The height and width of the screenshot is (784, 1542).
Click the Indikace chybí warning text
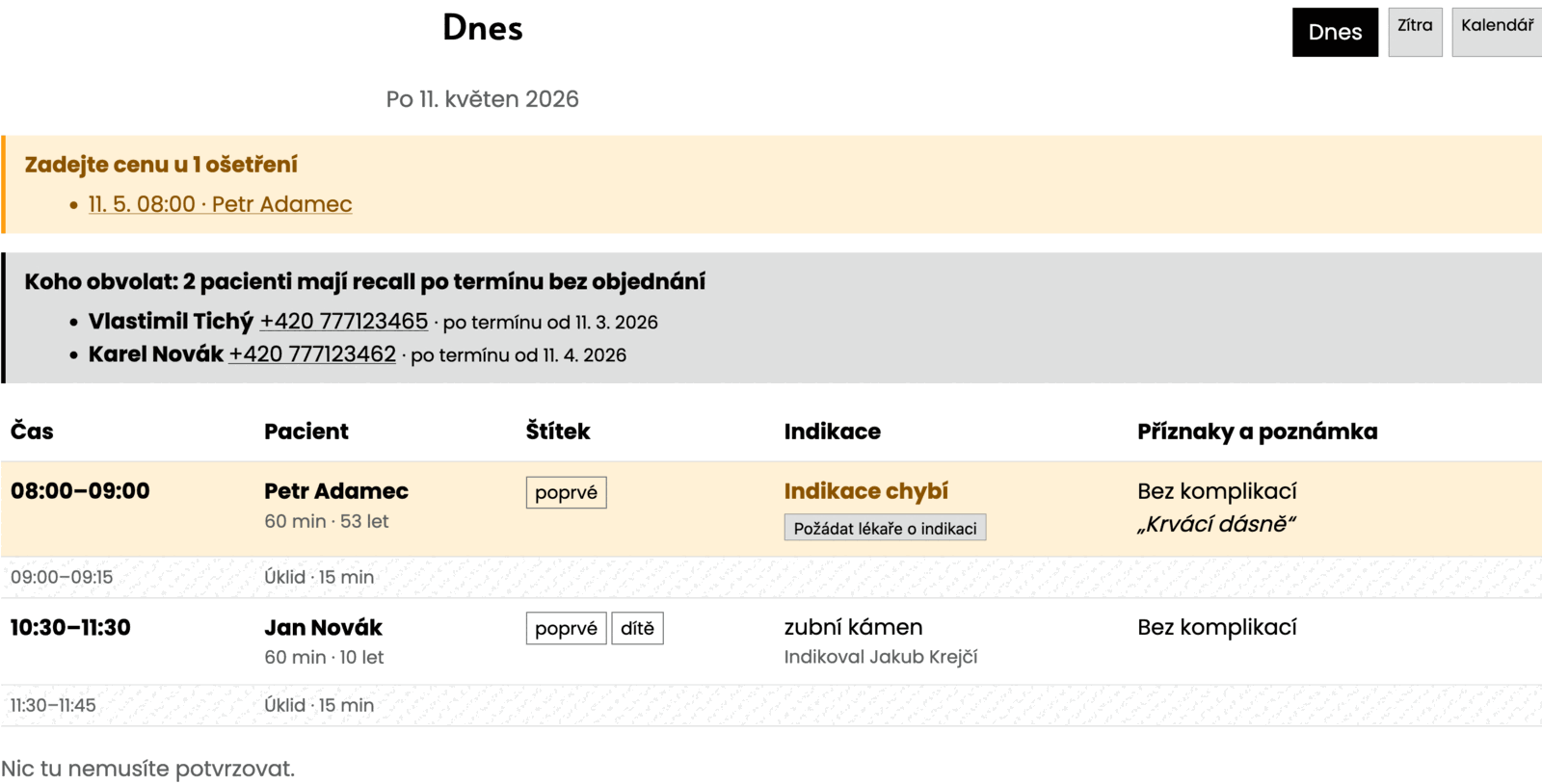pyautogui.click(x=866, y=491)
